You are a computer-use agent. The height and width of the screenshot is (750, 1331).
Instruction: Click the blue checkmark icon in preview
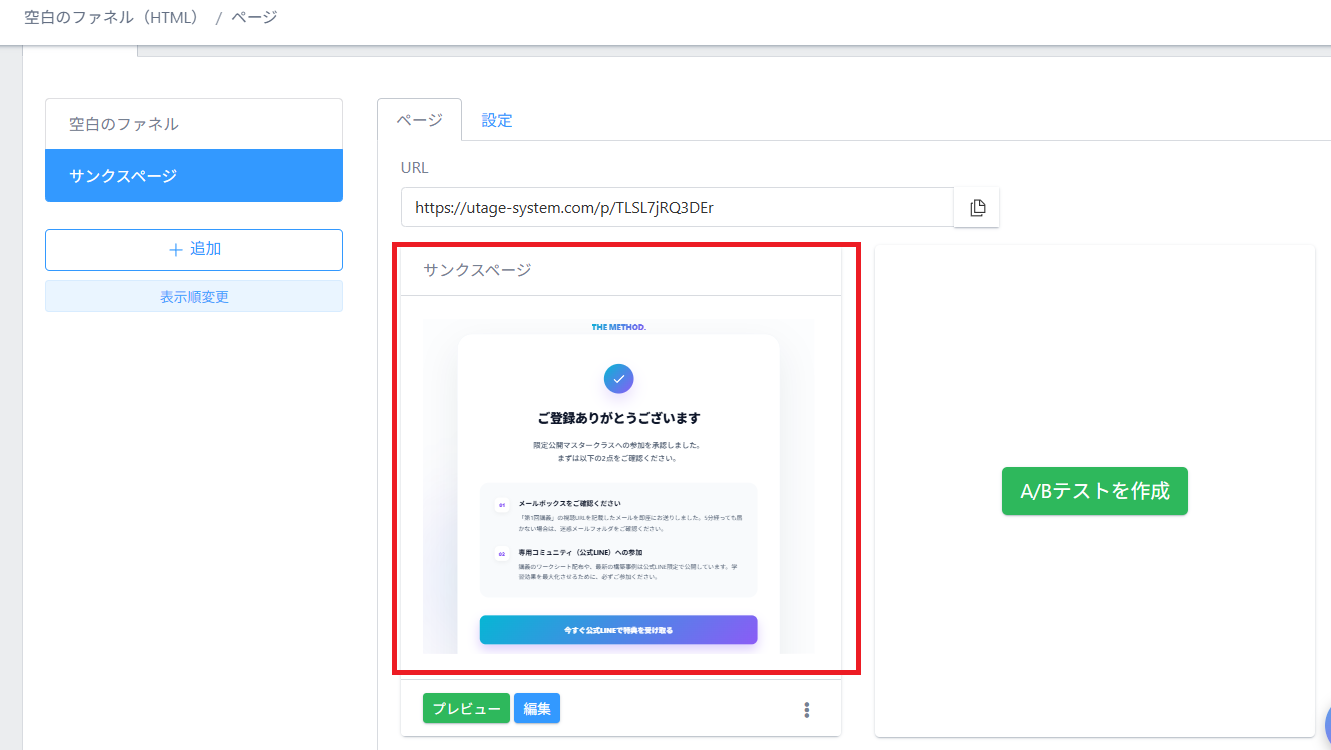coord(618,379)
